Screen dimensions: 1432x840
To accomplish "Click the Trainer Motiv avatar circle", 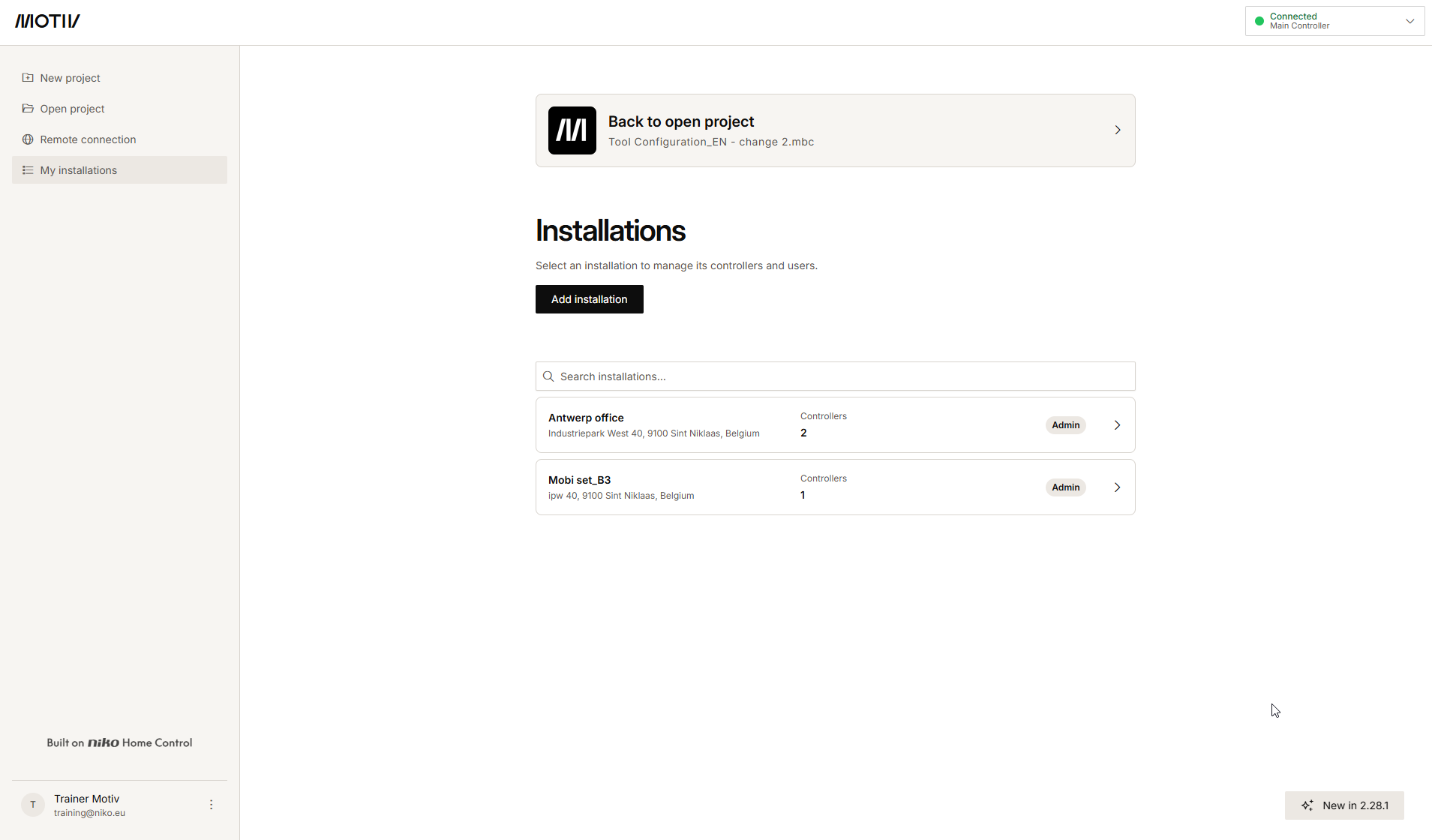I will pyautogui.click(x=33, y=805).
